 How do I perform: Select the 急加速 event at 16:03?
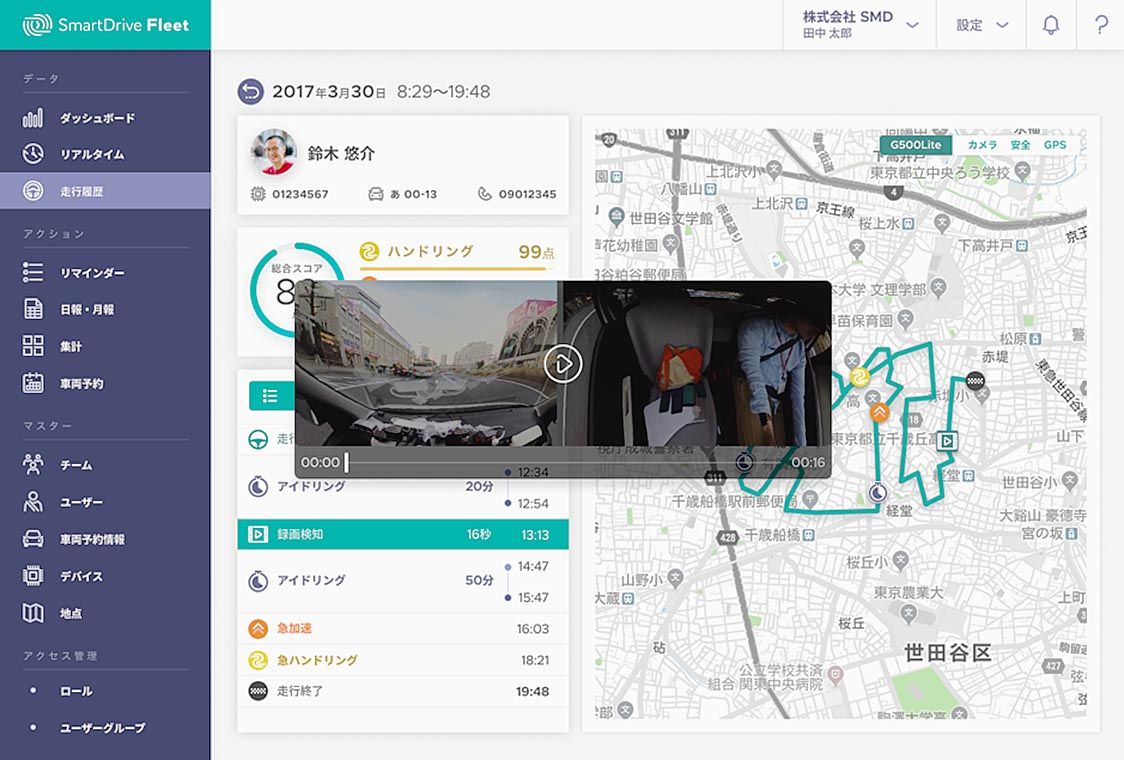tap(402, 629)
